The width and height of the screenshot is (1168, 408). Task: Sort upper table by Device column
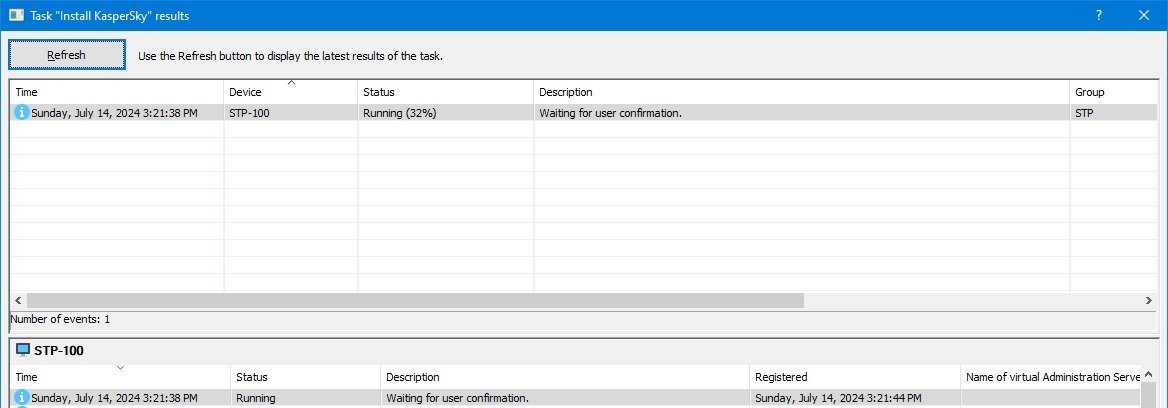point(290,92)
